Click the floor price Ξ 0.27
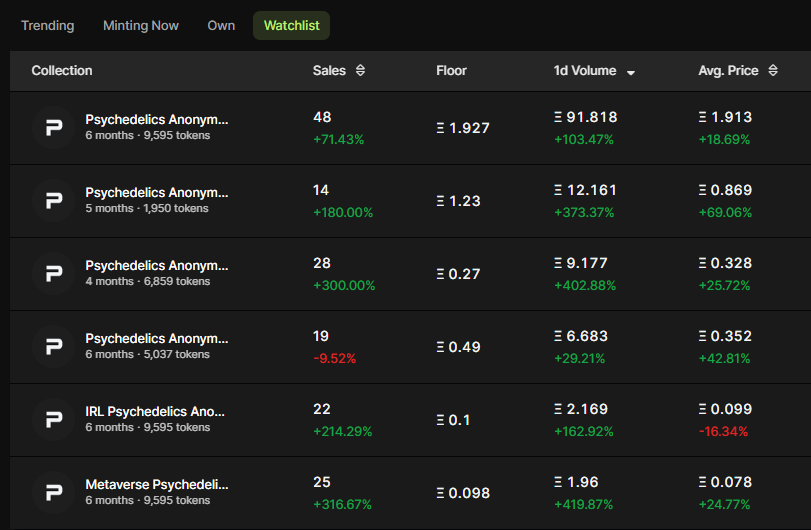 pyautogui.click(x=458, y=274)
